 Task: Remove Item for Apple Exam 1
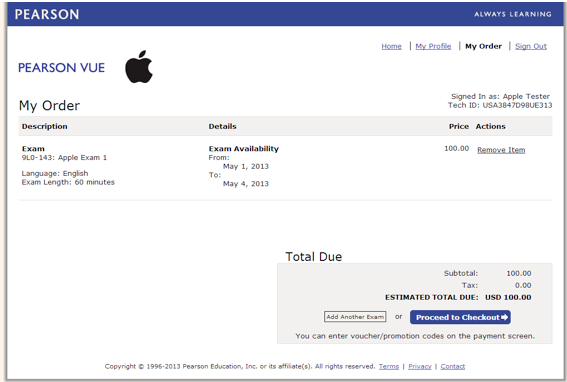pos(501,150)
